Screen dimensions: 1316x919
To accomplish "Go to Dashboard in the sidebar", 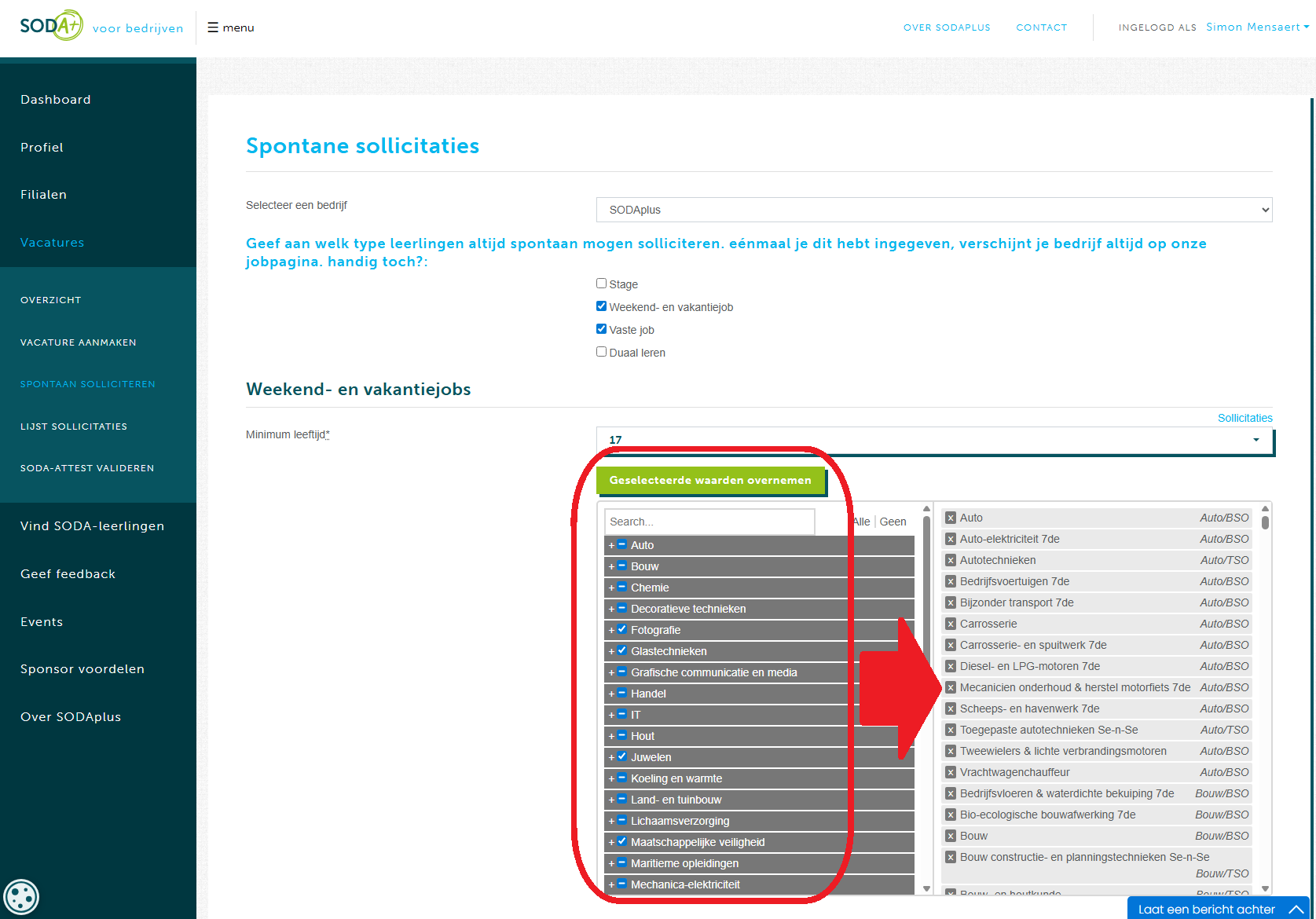I will point(56,100).
